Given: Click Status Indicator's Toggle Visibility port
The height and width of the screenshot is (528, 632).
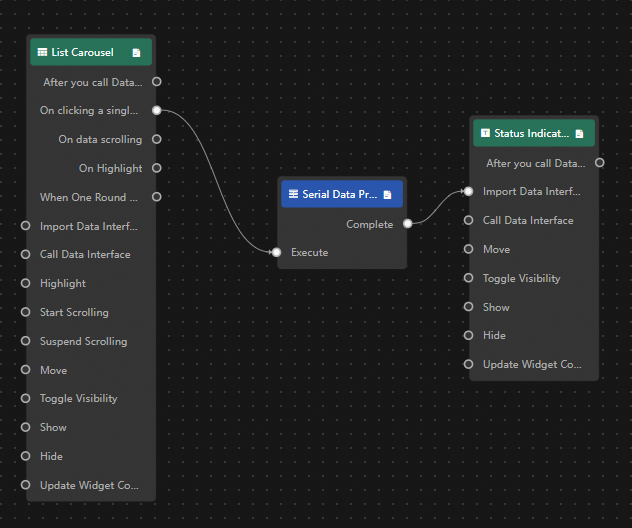Looking at the screenshot, I should click(469, 278).
